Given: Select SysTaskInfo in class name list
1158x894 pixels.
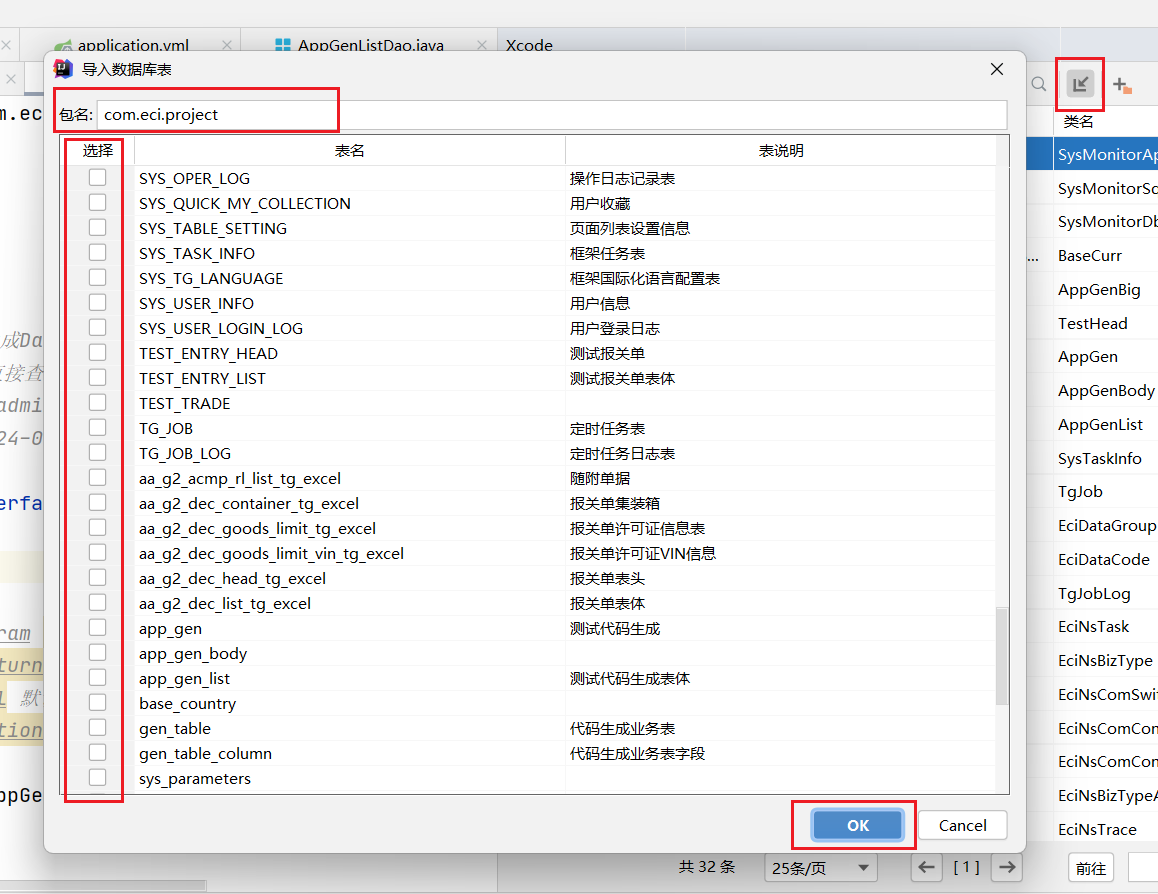Looking at the screenshot, I should [1099, 458].
